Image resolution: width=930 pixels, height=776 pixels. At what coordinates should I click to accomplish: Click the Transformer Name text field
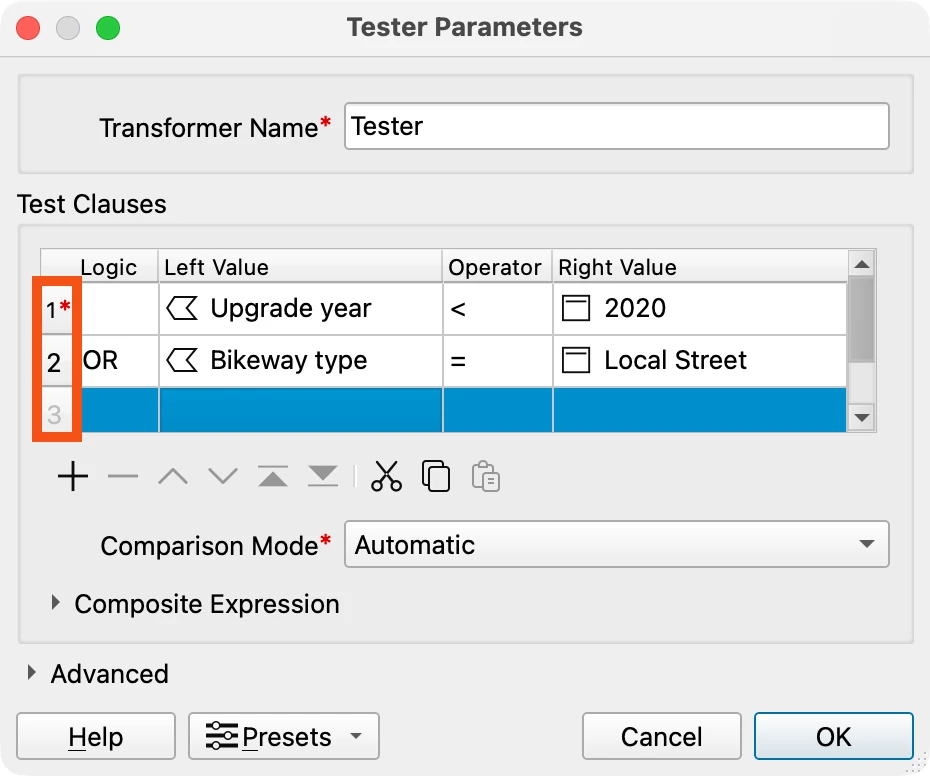(x=616, y=126)
